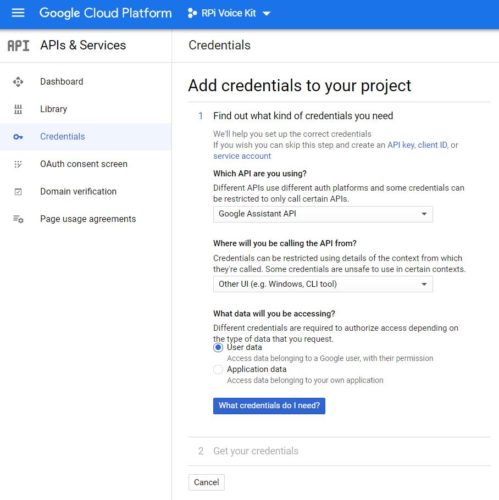Click the Library grid icon
This screenshot has width=499, height=500.
[x=18, y=109]
